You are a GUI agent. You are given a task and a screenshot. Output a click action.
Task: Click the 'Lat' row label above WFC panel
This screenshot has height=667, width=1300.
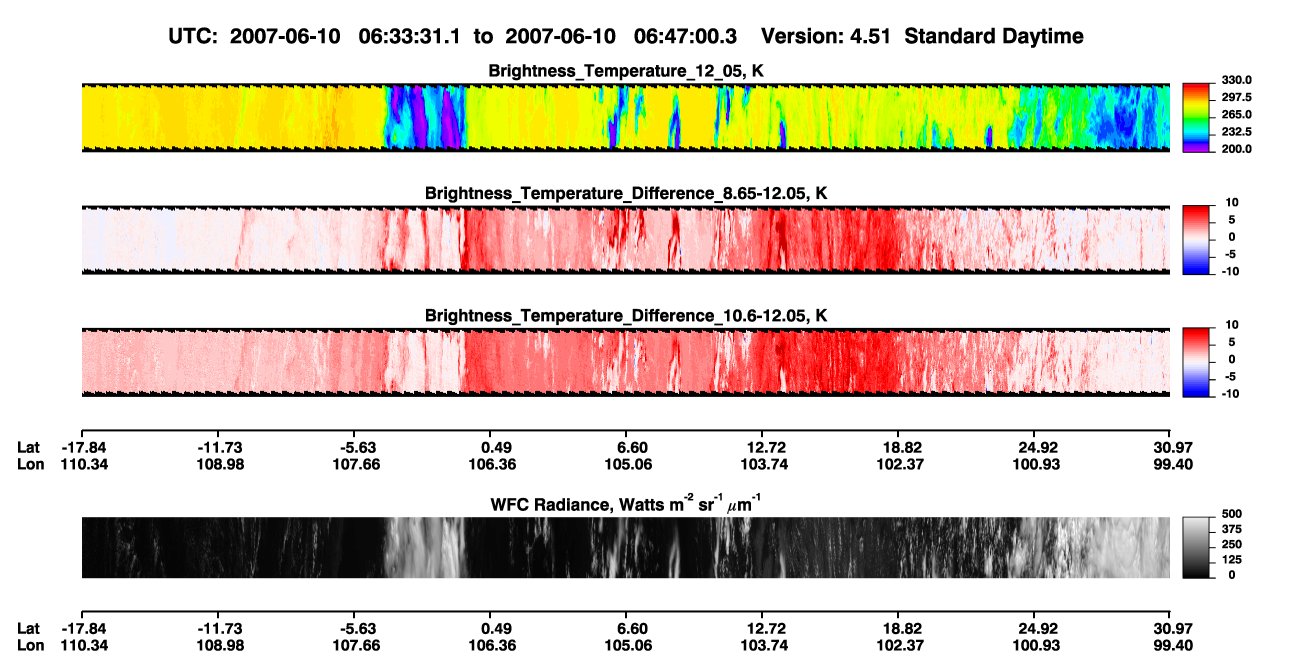click(28, 448)
